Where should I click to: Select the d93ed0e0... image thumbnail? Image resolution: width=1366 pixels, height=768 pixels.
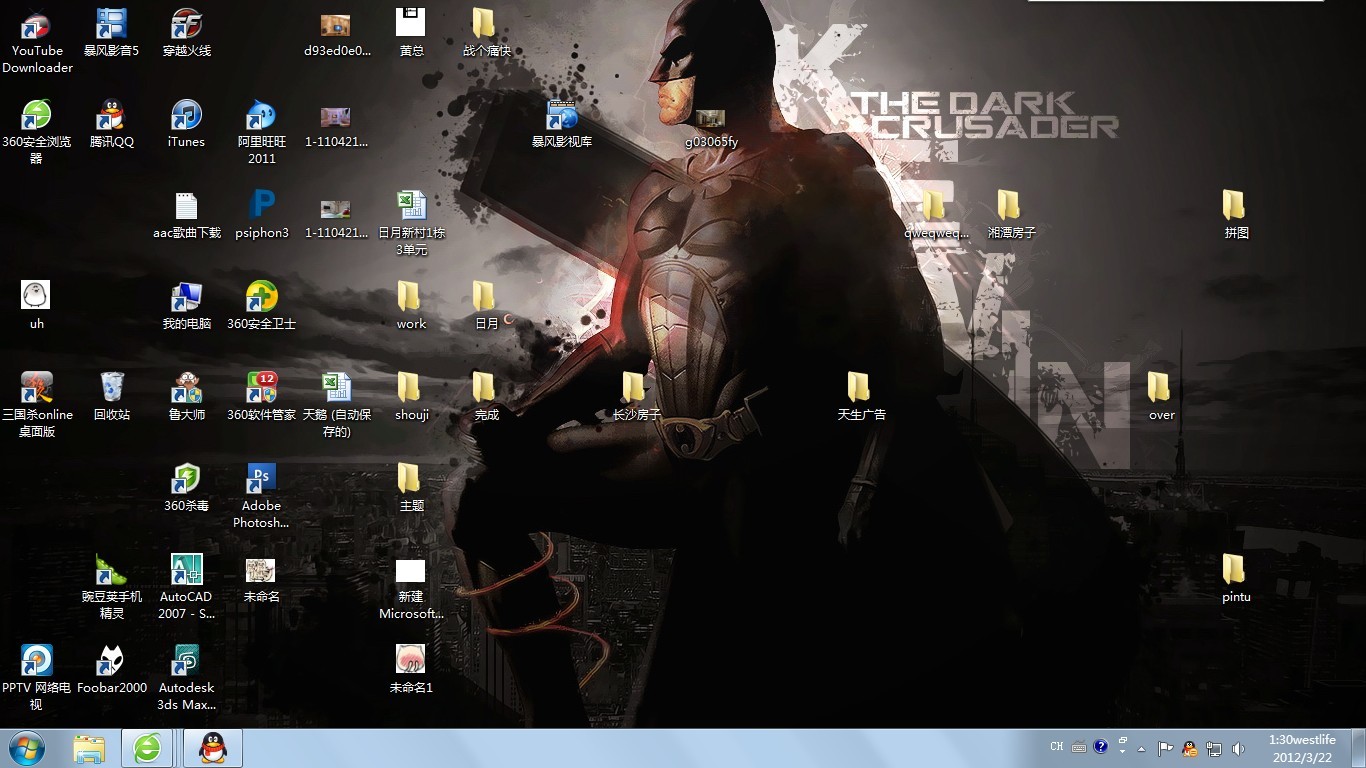(336, 33)
